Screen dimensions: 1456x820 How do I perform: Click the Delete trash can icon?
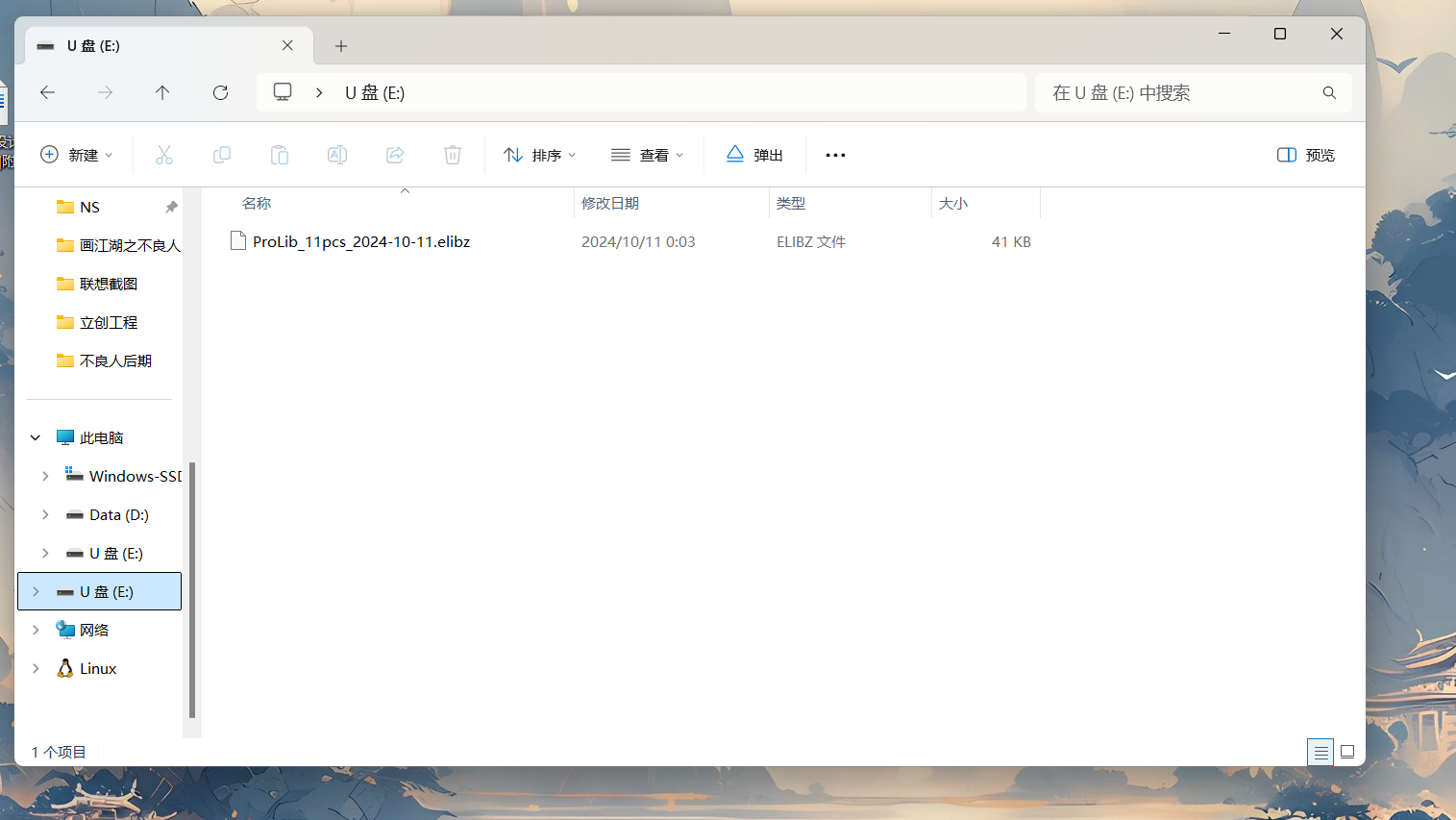[453, 155]
